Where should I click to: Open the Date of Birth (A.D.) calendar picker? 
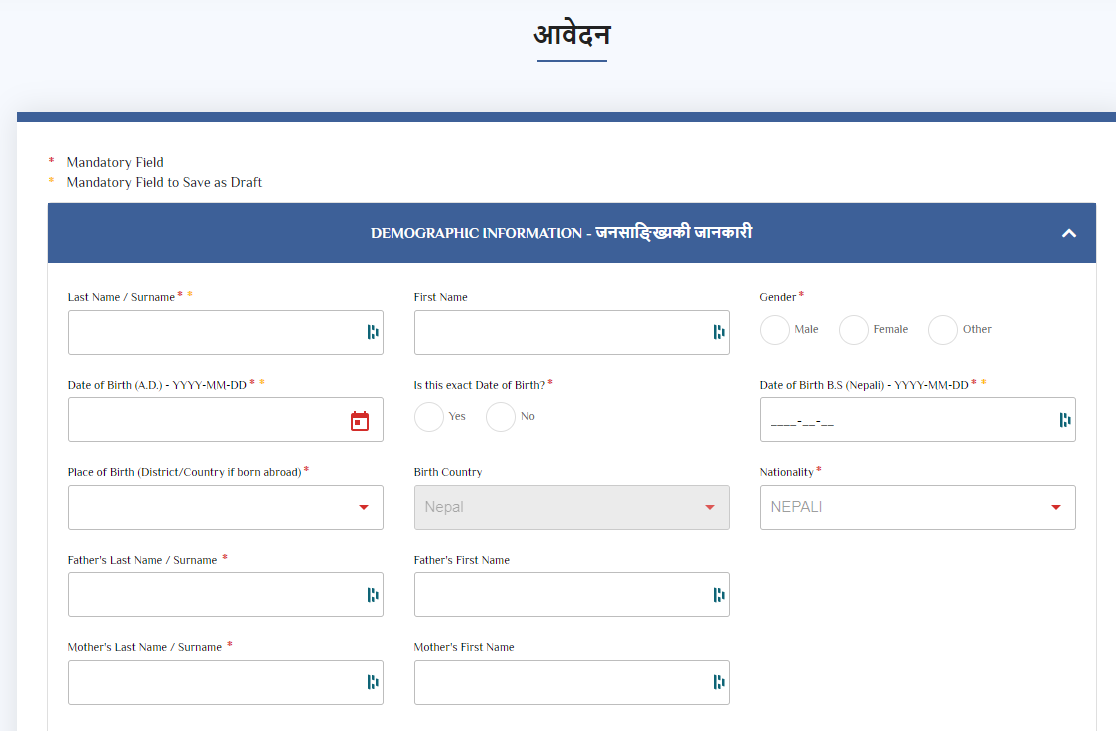coord(360,421)
